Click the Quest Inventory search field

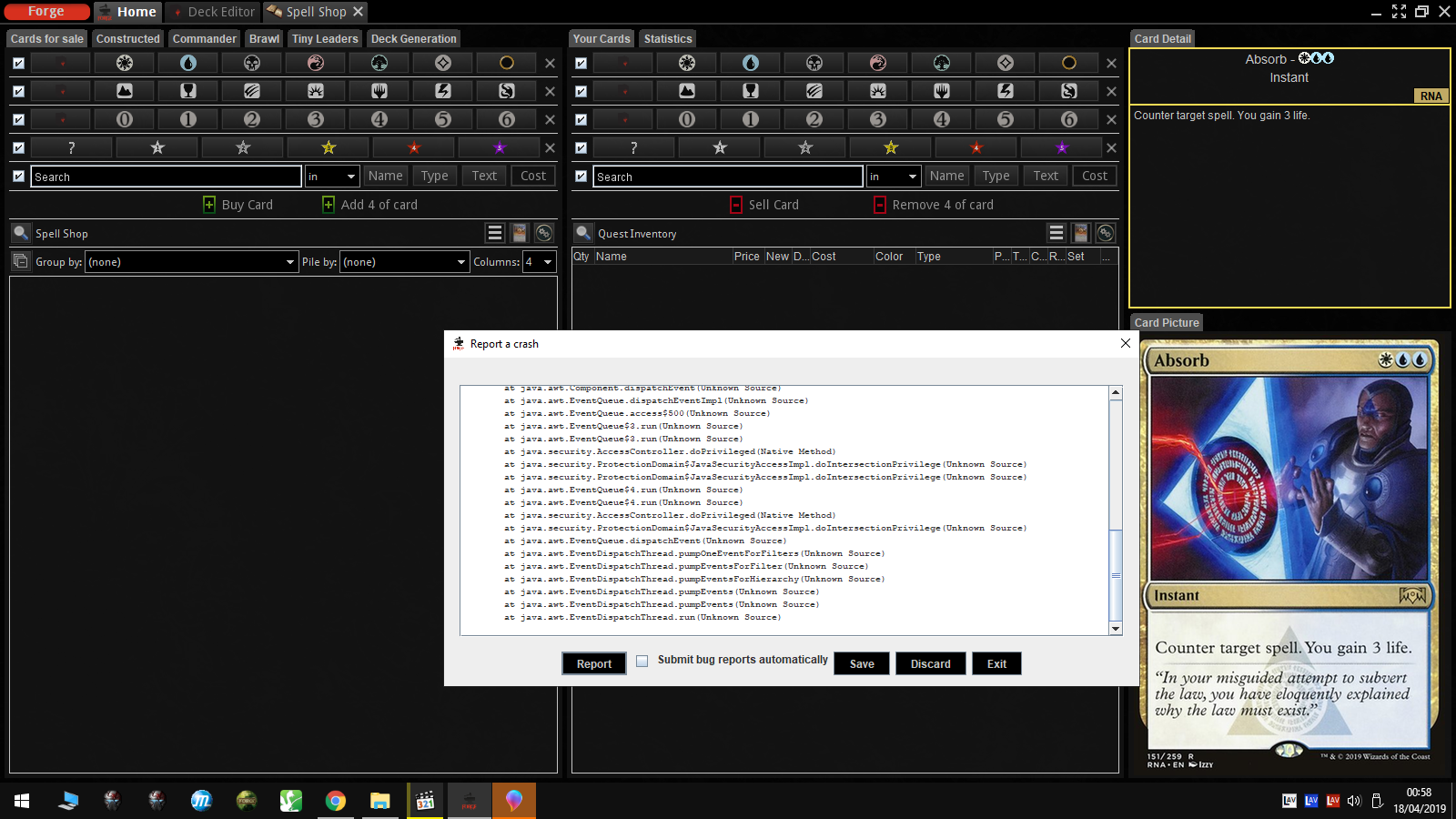tap(728, 177)
